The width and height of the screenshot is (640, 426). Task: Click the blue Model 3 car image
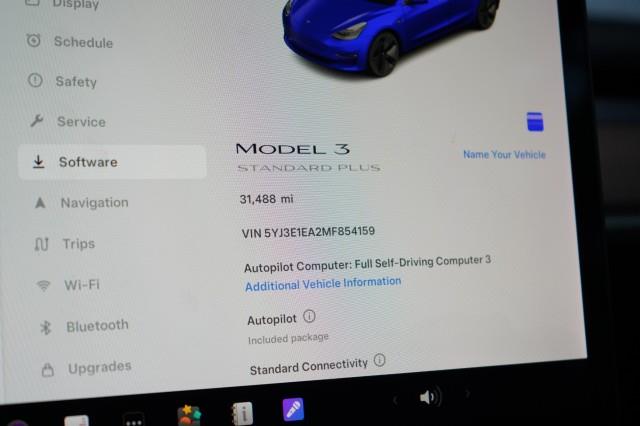(x=391, y=35)
